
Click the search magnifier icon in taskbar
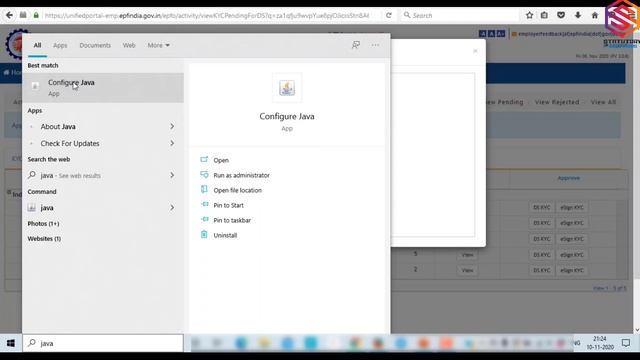pos(32,343)
